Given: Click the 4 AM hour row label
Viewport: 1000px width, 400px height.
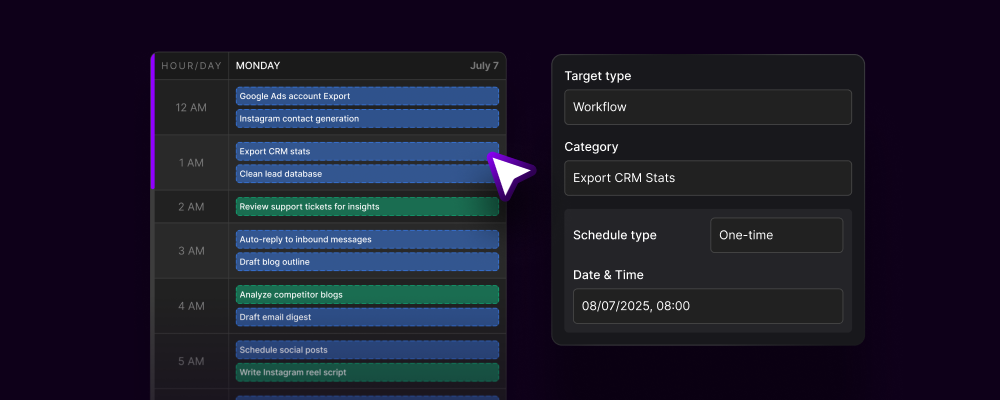Looking at the screenshot, I should pos(191,306).
